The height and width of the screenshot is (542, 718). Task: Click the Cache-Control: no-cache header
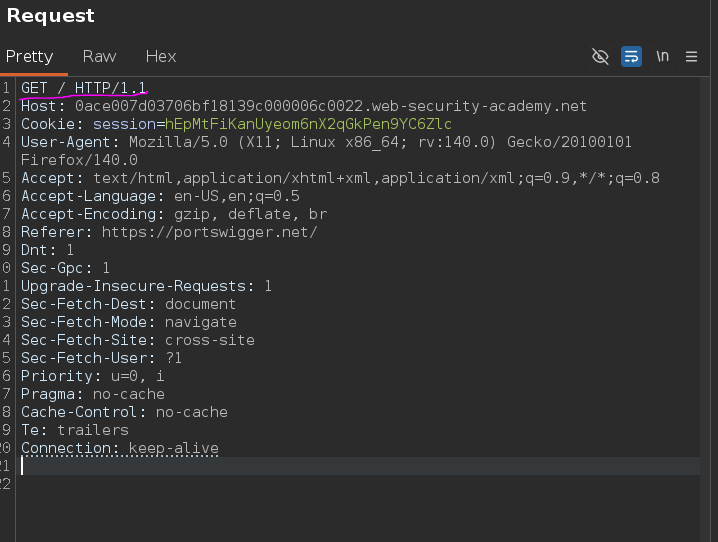click(124, 412)
